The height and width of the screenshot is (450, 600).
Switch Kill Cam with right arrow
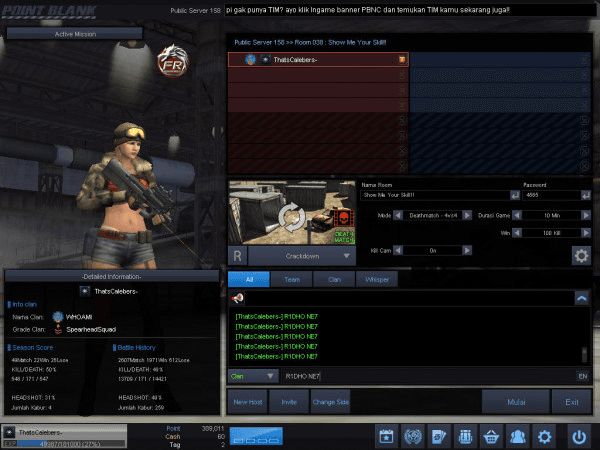point(467,250)
